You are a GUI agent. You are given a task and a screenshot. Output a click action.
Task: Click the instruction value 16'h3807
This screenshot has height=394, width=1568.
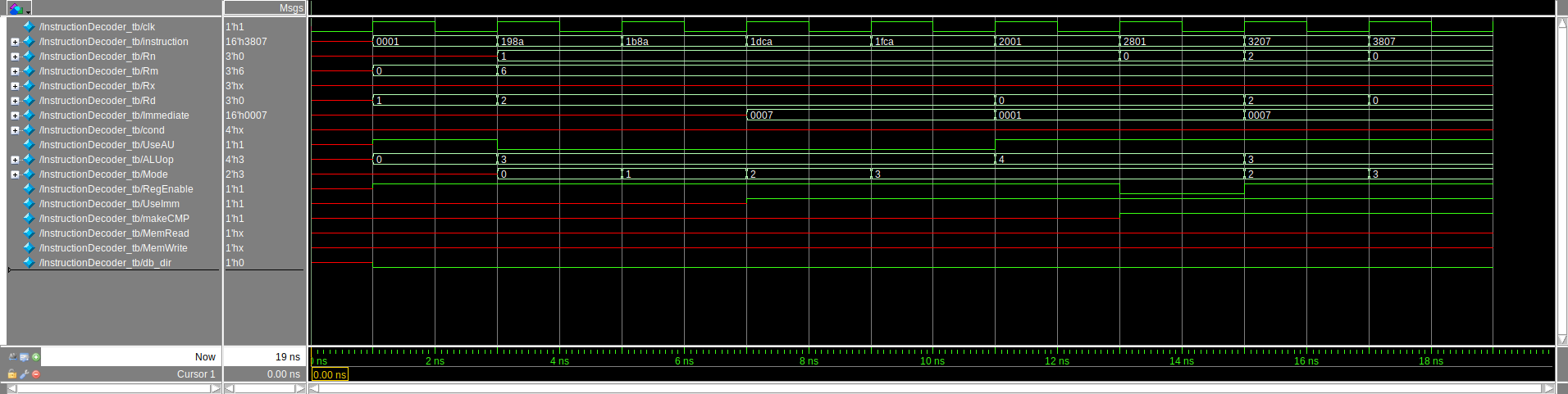(x=246, y=42)
